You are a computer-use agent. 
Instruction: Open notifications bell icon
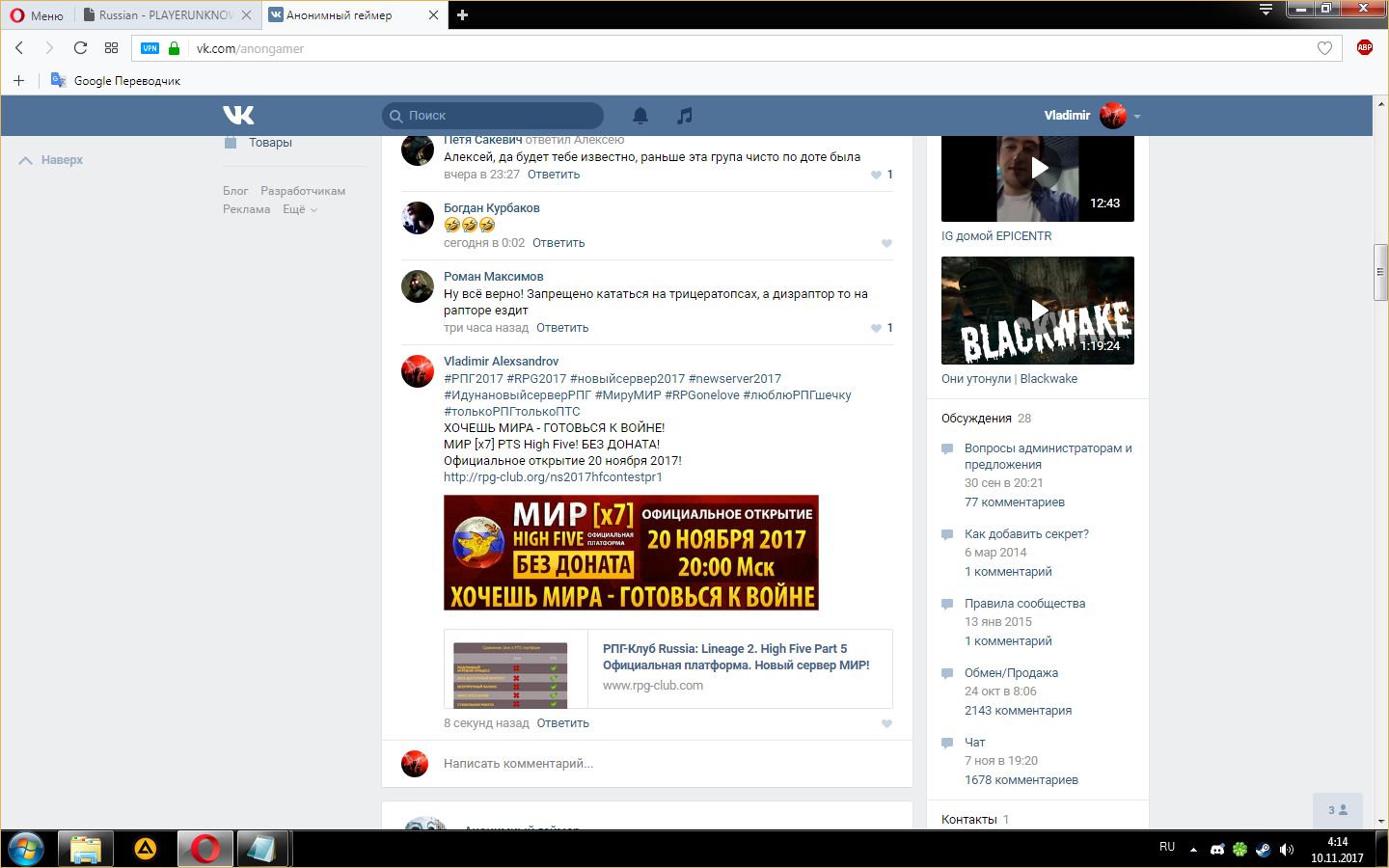(640, 116)
